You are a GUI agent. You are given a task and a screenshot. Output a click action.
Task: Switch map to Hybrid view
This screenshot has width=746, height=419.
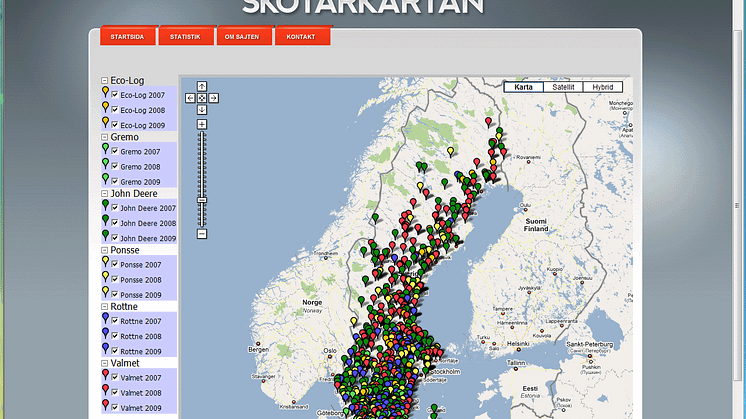[x=603, y=87]
